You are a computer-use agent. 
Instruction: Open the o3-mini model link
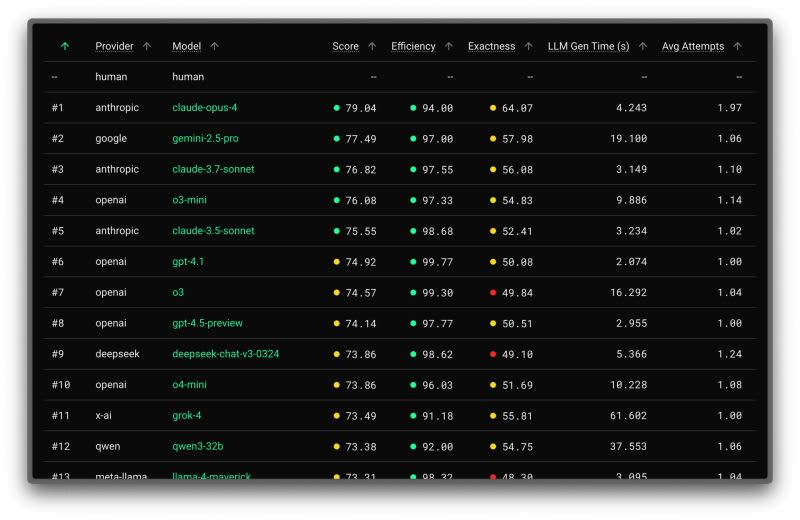click(x=192, y=200)
